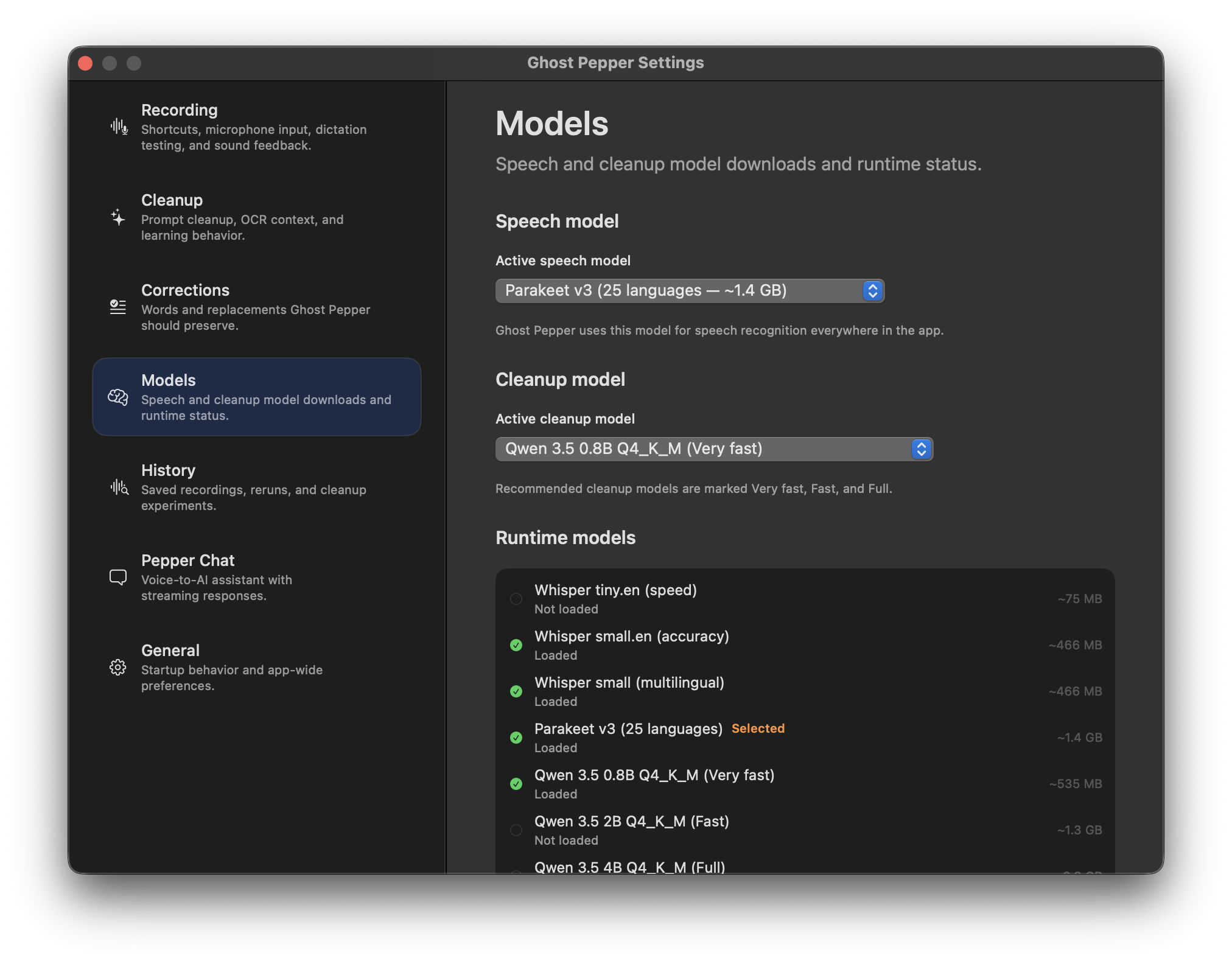The height and width of the screenshot is (964, 1232).
Task: Click the cleanup model dropdown arrows
Action: (921, 449)
